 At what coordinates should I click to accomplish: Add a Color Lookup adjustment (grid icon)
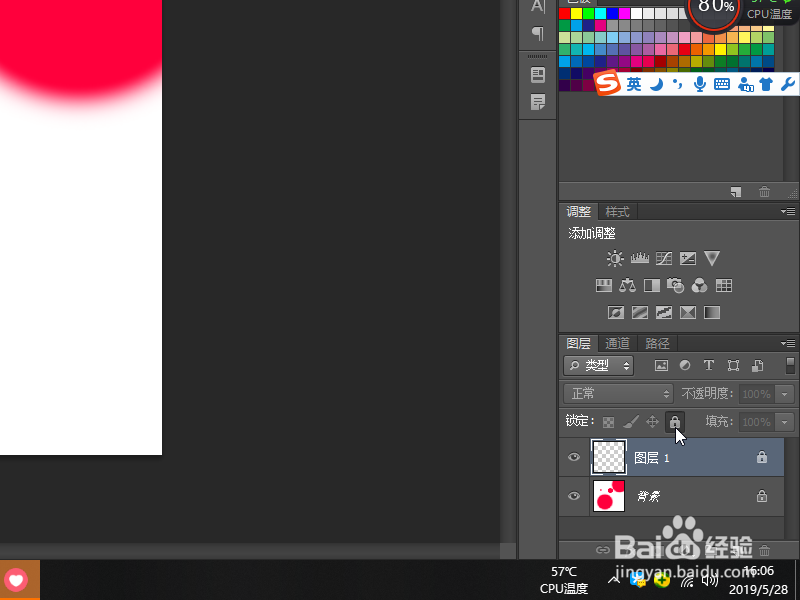click(723, 285)
